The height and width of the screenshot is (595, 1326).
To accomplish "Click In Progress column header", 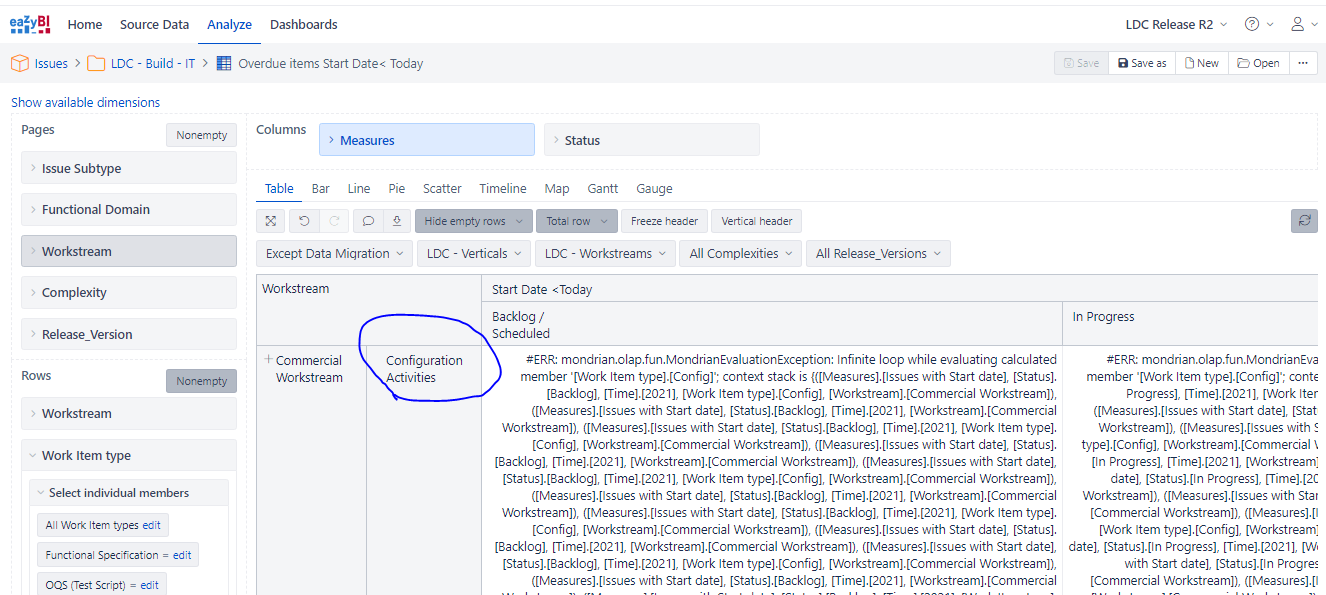I will (1104, 316).
